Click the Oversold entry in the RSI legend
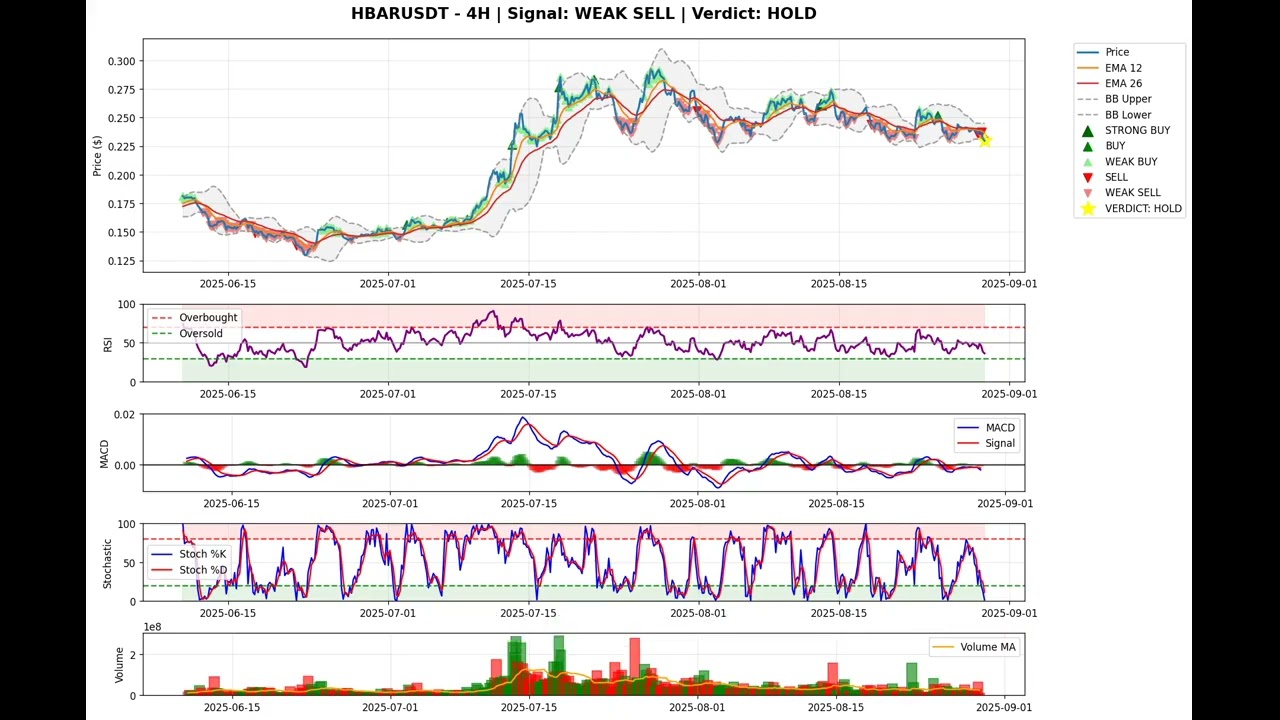1280x720 pixels. (188, 334)
